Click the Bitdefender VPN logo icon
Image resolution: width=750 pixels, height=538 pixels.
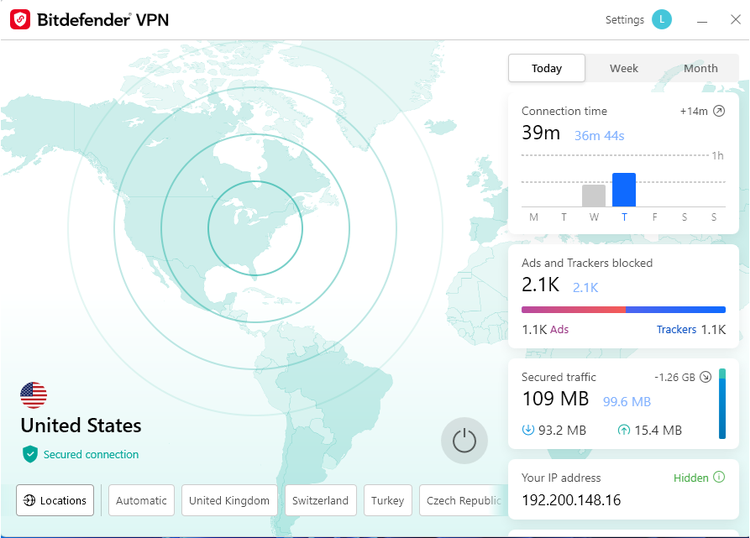point(20,20)
